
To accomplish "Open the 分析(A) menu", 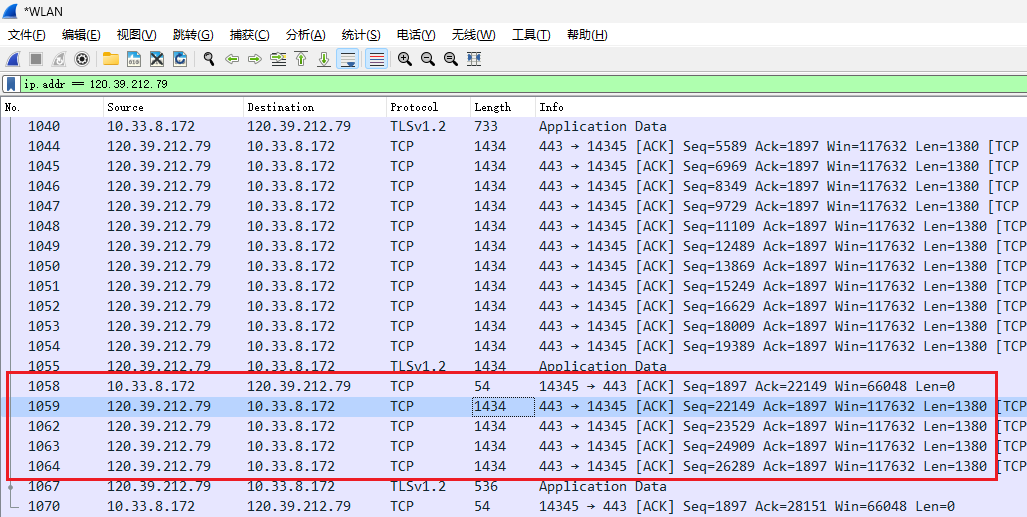I will pos(306,35).
